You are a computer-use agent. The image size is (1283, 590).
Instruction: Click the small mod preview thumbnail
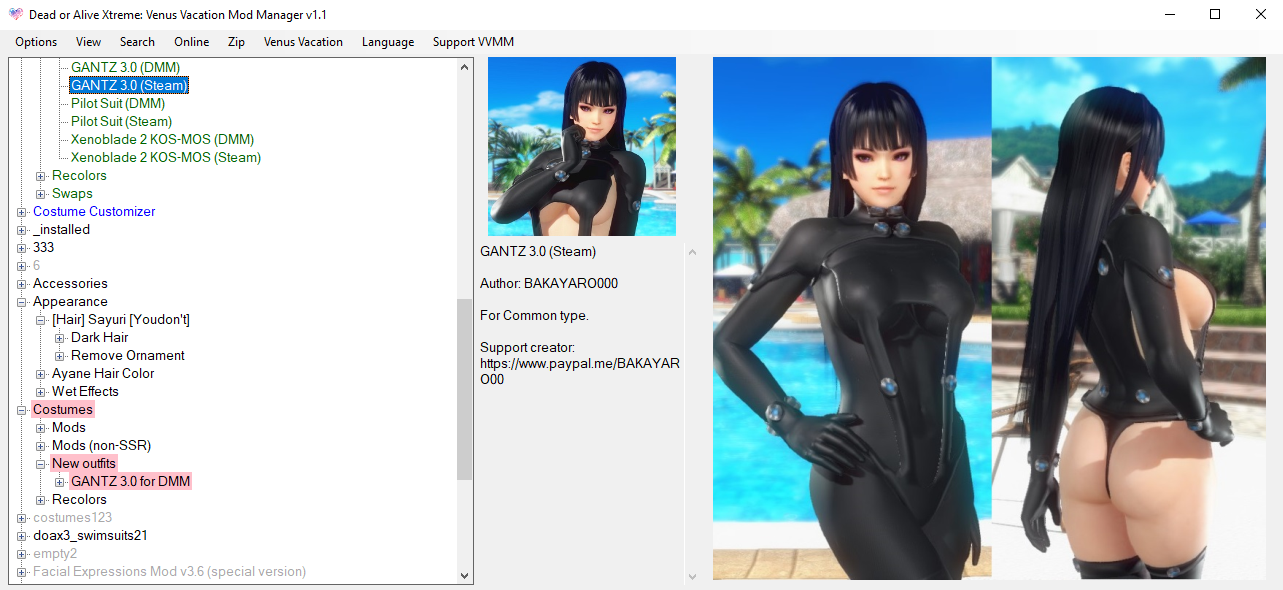coord(582,146)
